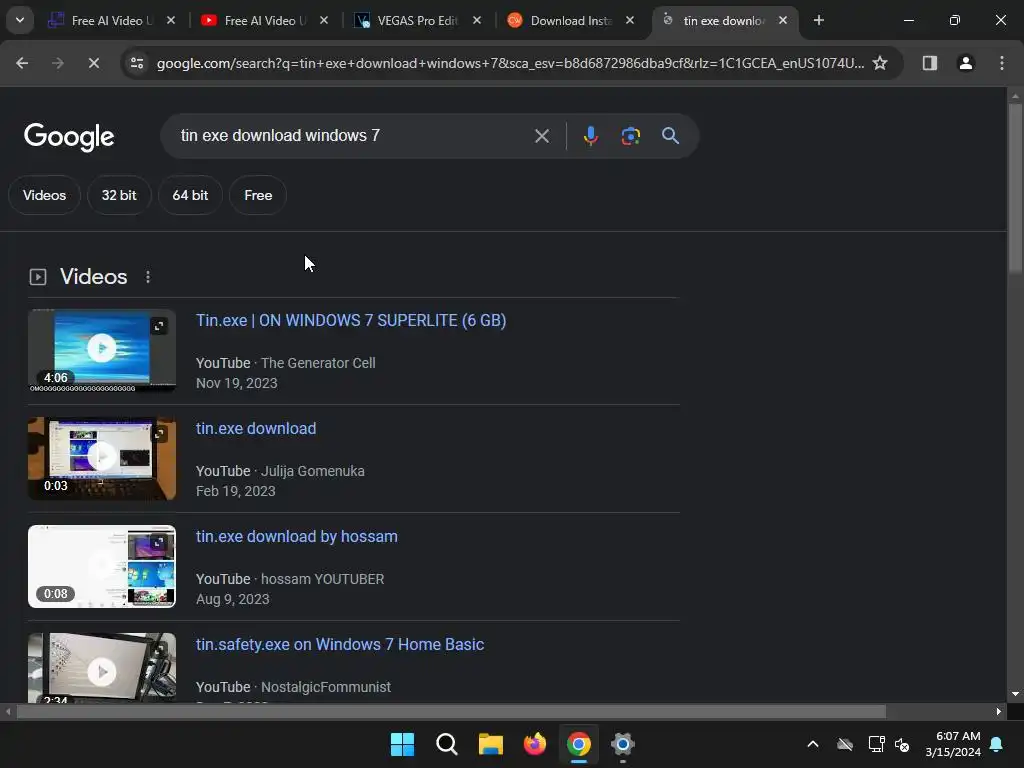Click the scroll down arrow
The width and height of the screenshot is (1024, 768).
point(1015,694)
